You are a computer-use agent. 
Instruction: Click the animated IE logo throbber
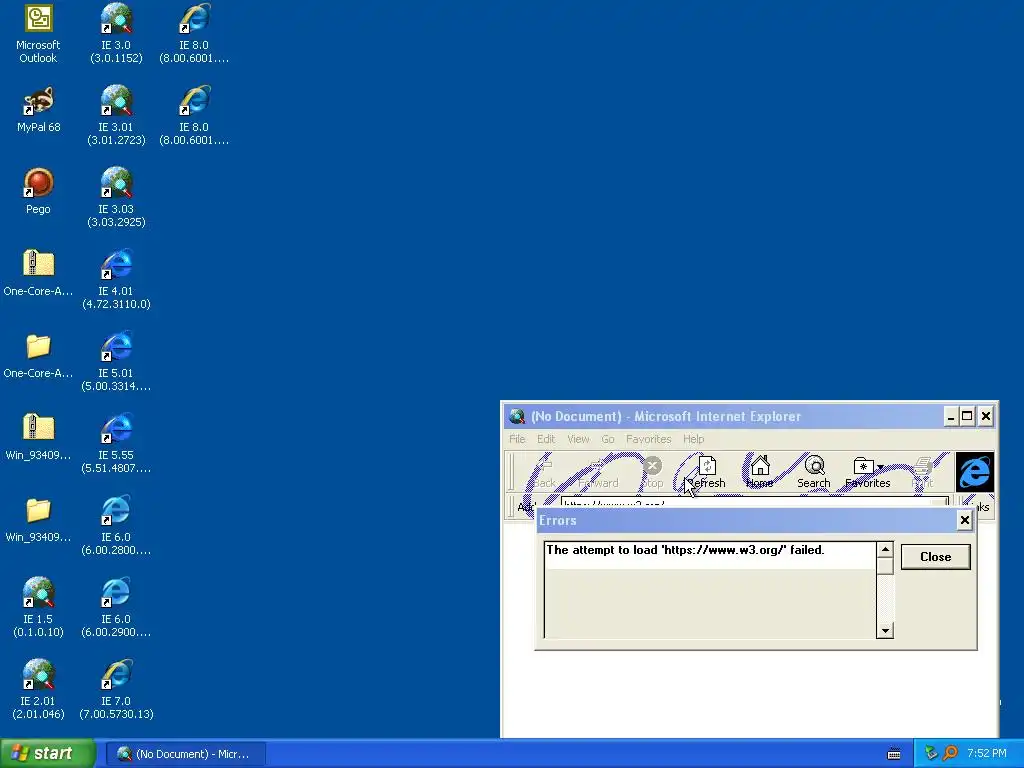[974, 472]
